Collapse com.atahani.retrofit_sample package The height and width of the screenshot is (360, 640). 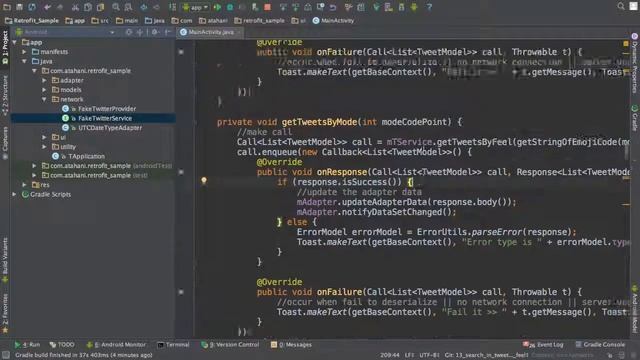click(34, 71)
